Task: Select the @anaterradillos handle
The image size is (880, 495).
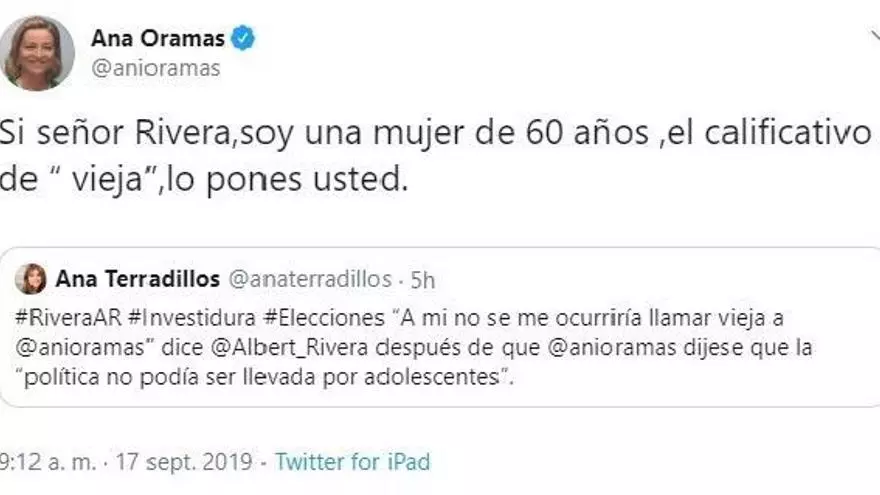Action: (311, 279)
